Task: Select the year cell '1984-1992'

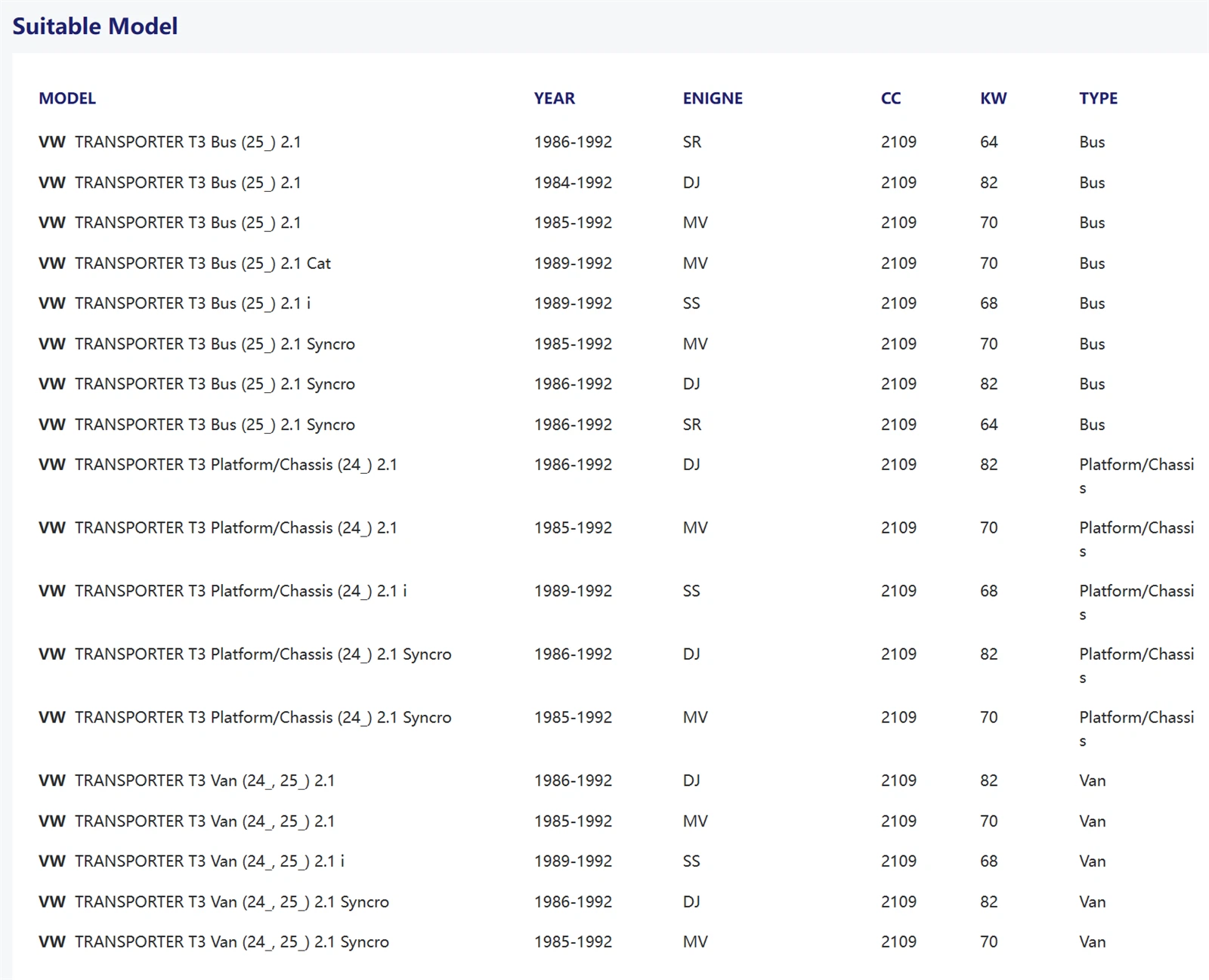Action: pos(574,183)
